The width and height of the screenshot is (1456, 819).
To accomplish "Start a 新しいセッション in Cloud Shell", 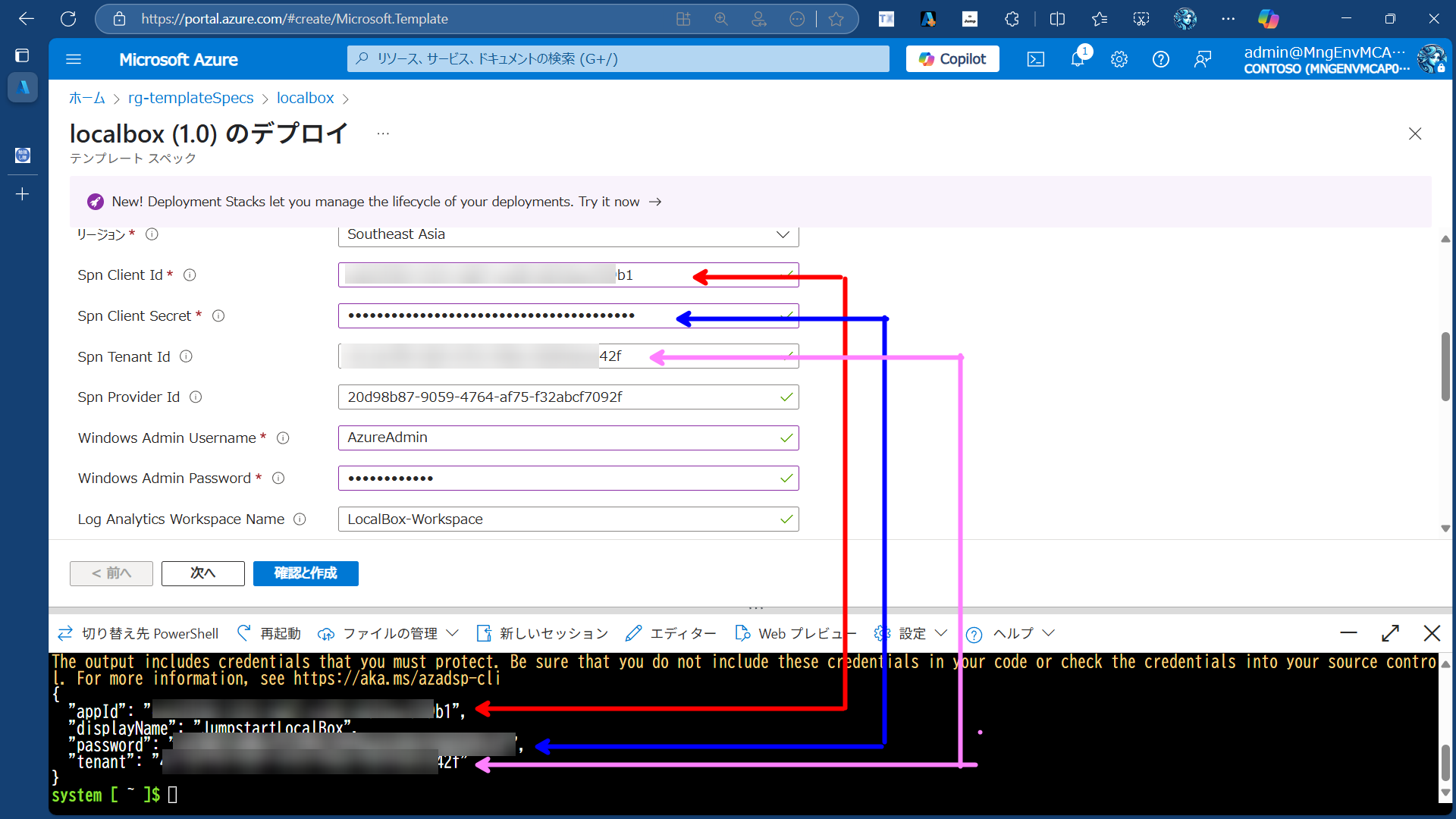I will (542, 633).
